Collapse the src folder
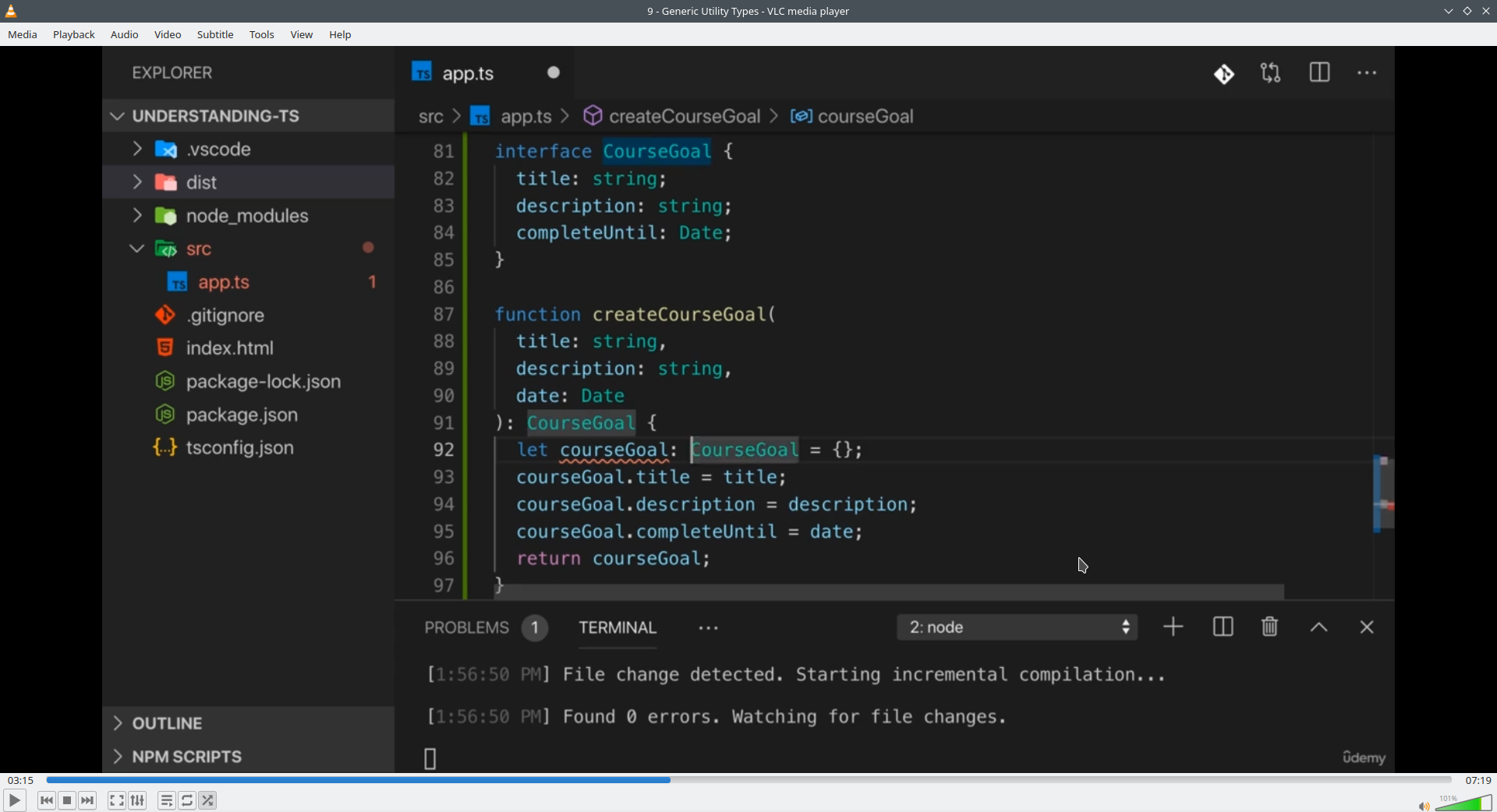This screenshot has width=1497, height=812. click(248, 249)
